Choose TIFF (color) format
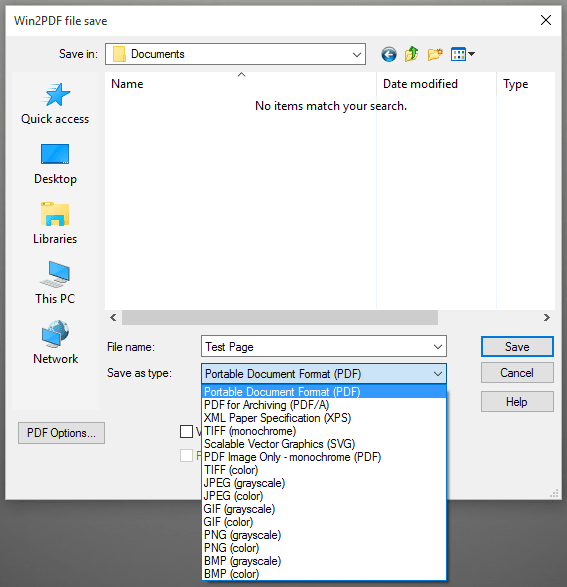 coord(324,470)
